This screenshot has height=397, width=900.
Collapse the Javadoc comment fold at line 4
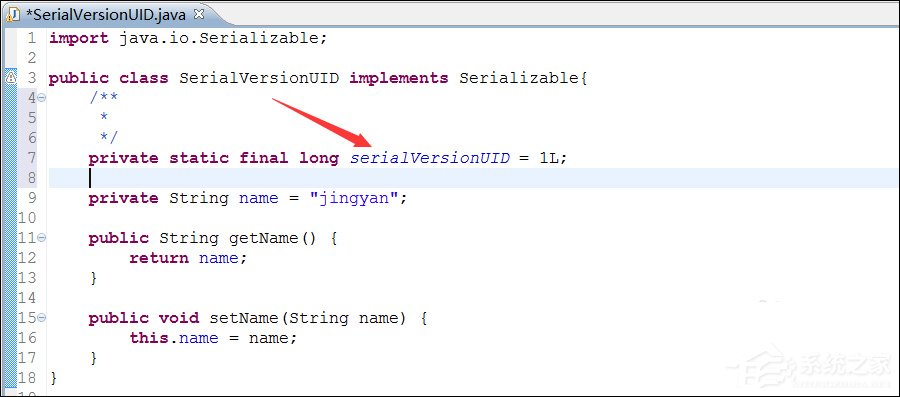tap(41, 98)
